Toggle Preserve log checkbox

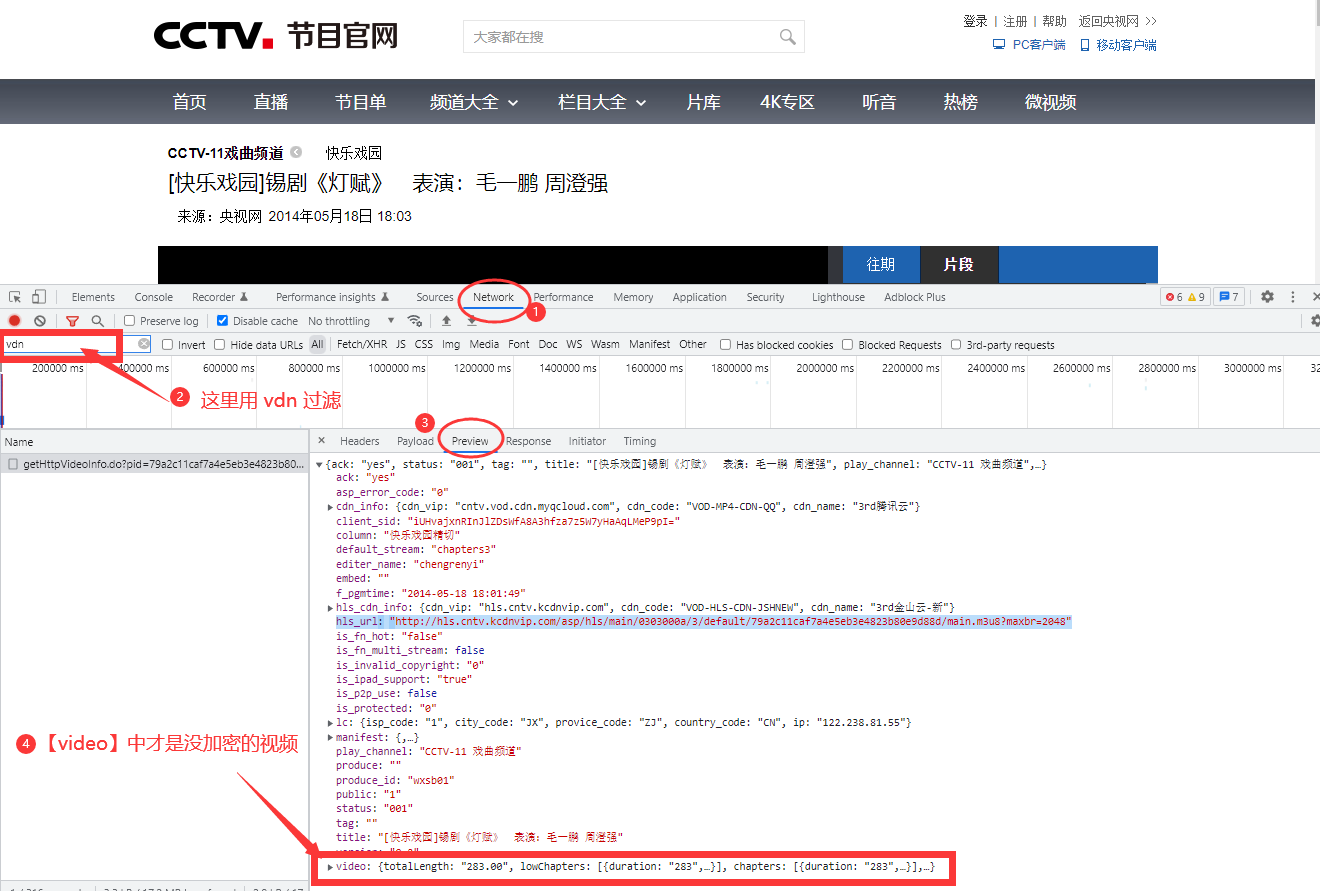tap(130, 321)
